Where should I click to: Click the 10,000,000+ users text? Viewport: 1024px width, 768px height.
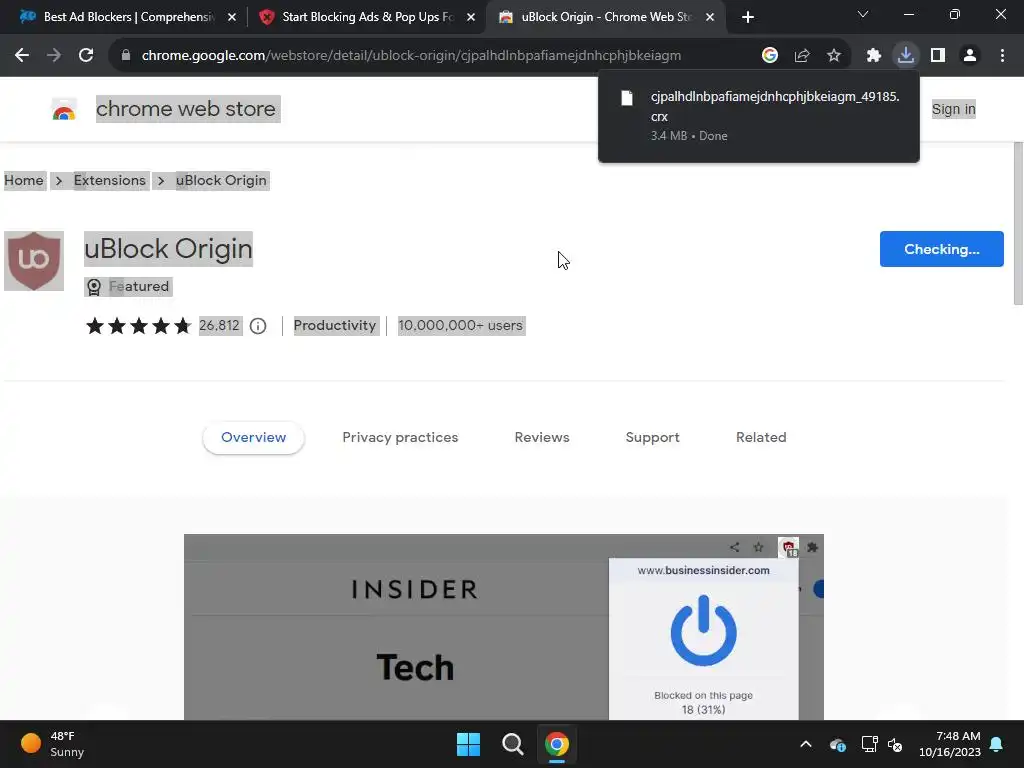point(461,326)
